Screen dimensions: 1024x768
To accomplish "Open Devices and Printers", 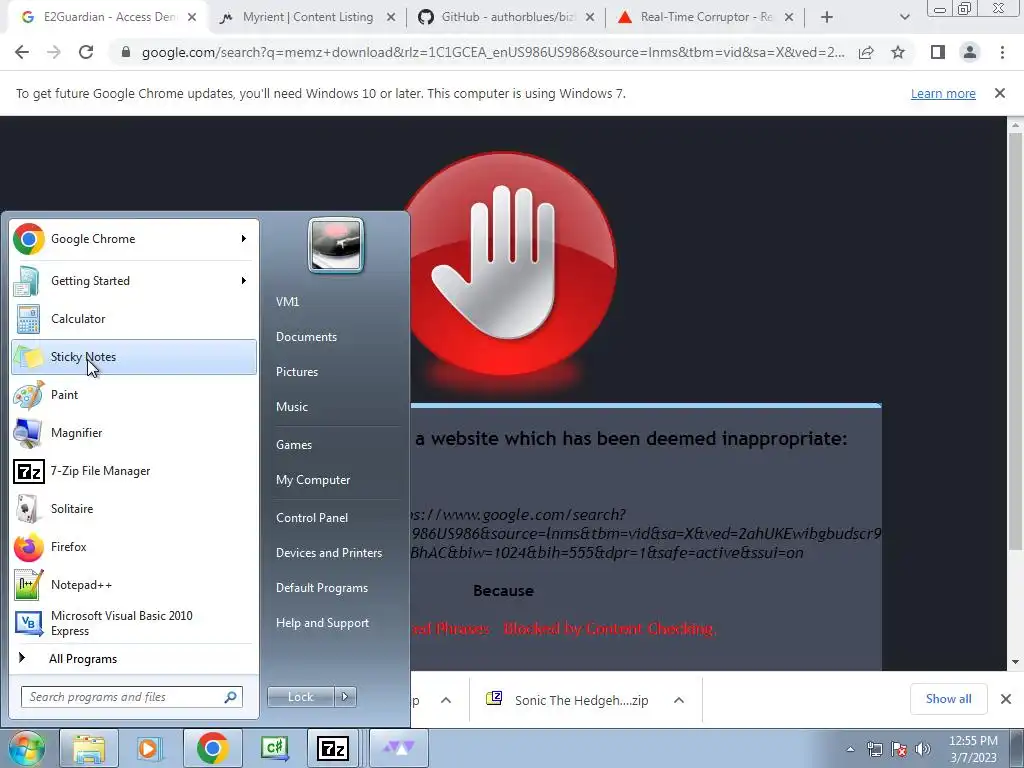I will click(x=328, y=552).
